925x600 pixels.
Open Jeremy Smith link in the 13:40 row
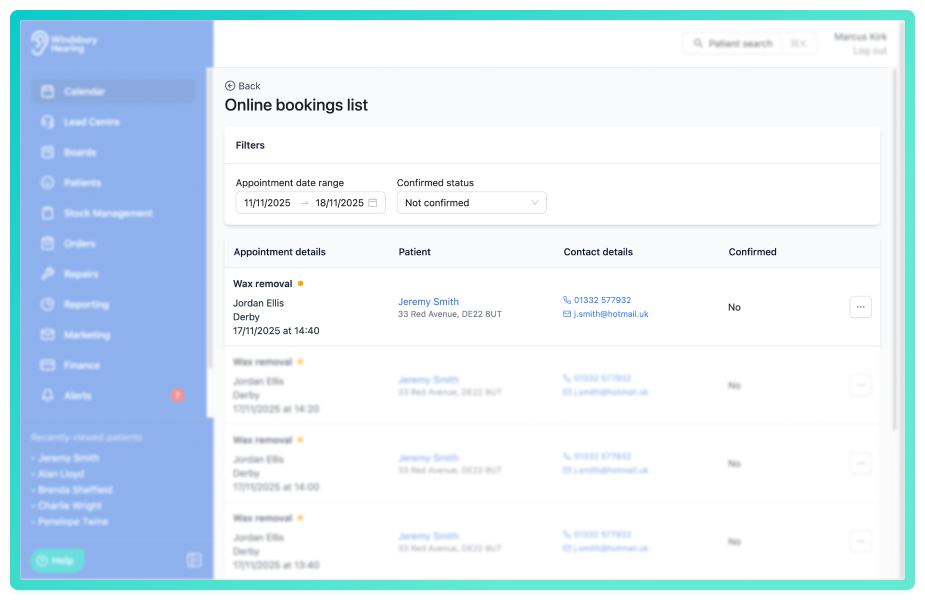tap(428, 536)
